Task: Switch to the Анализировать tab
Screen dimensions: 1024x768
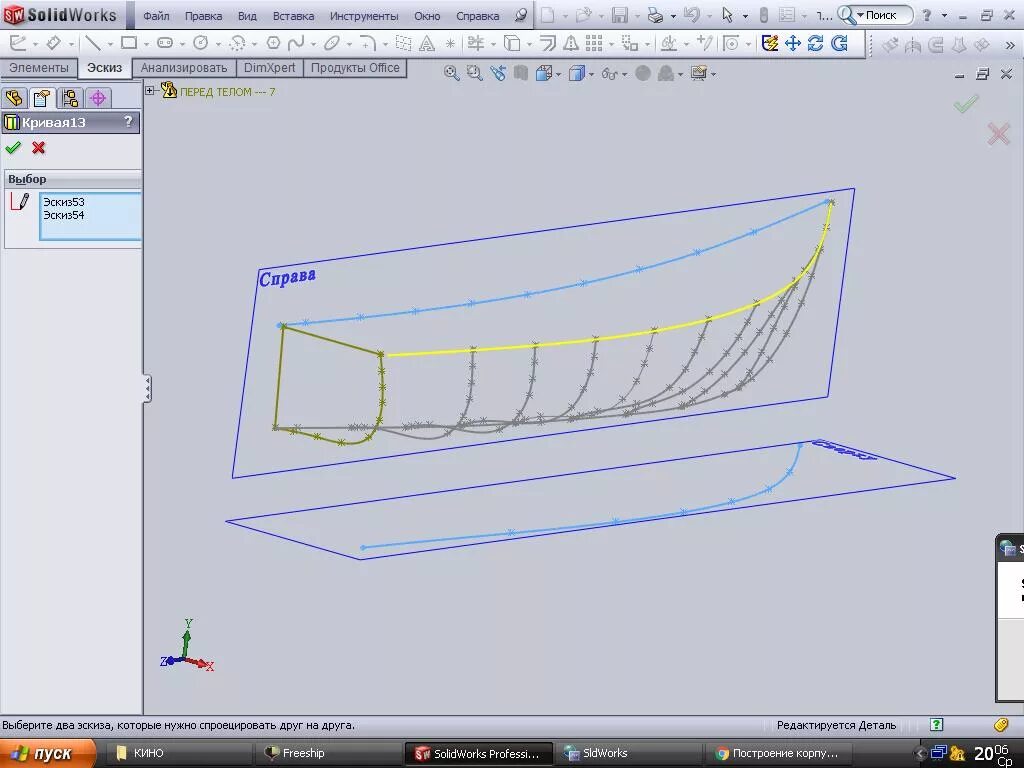Action: 184,67
